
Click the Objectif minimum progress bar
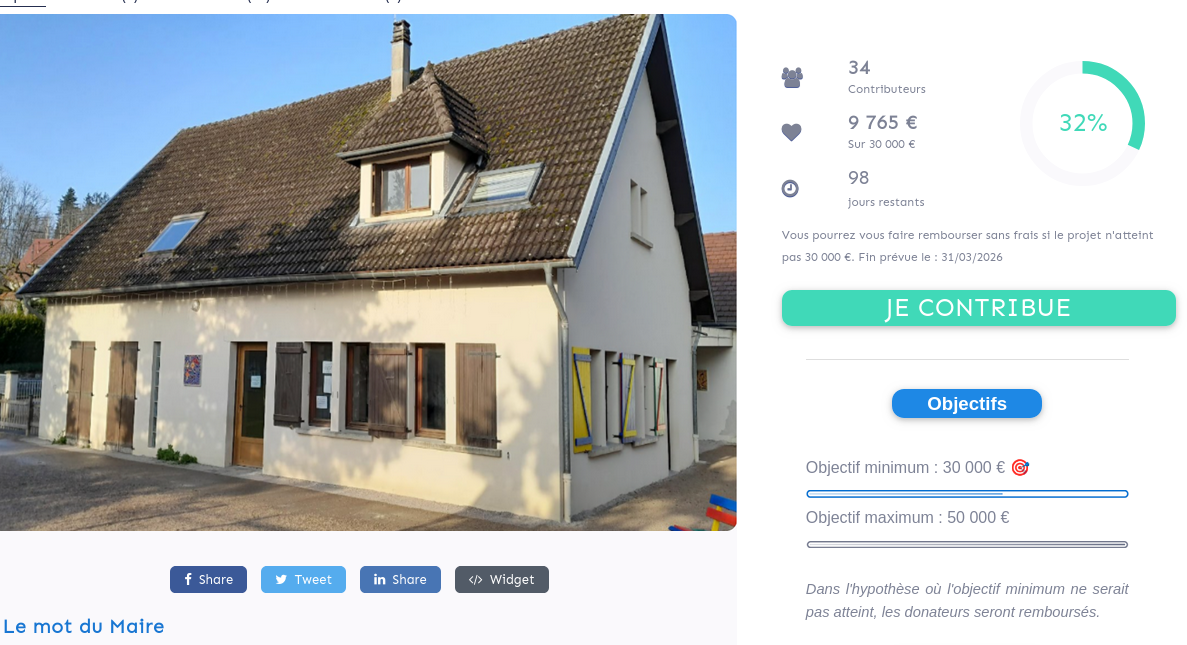click(x=967, y=494)
